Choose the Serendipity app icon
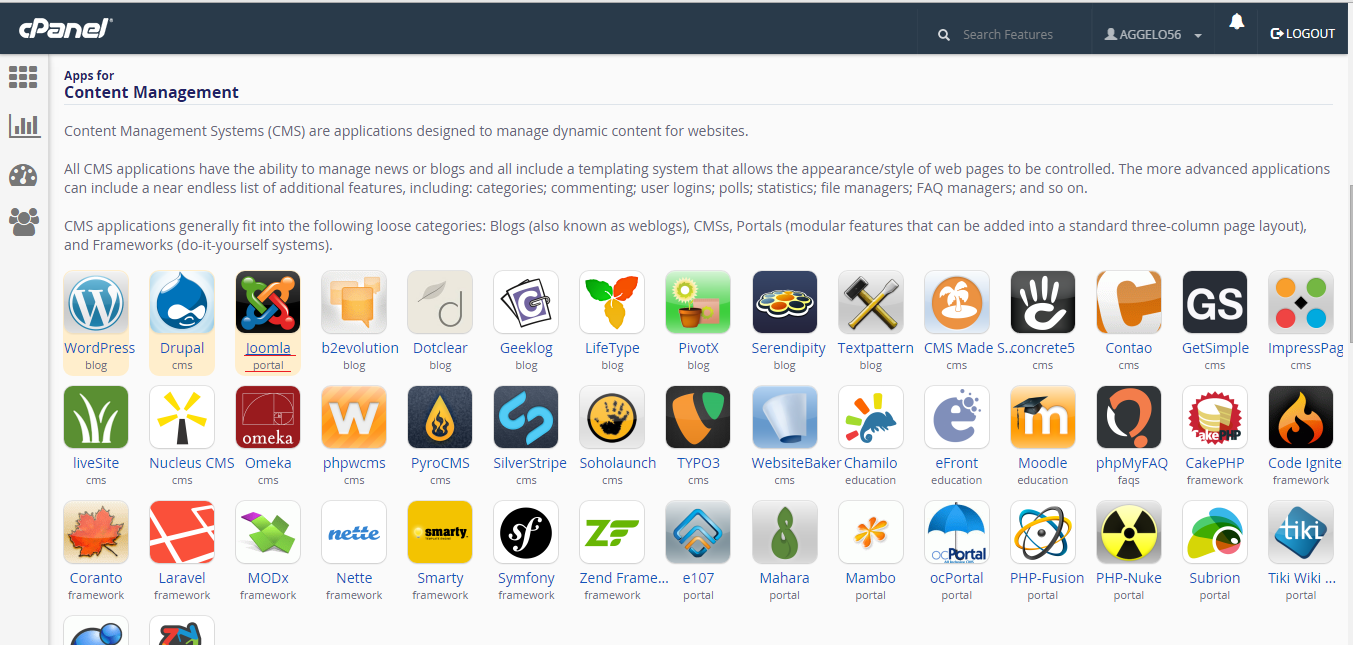The width and height of the screenshot is (1353, 645). [784, 302]
